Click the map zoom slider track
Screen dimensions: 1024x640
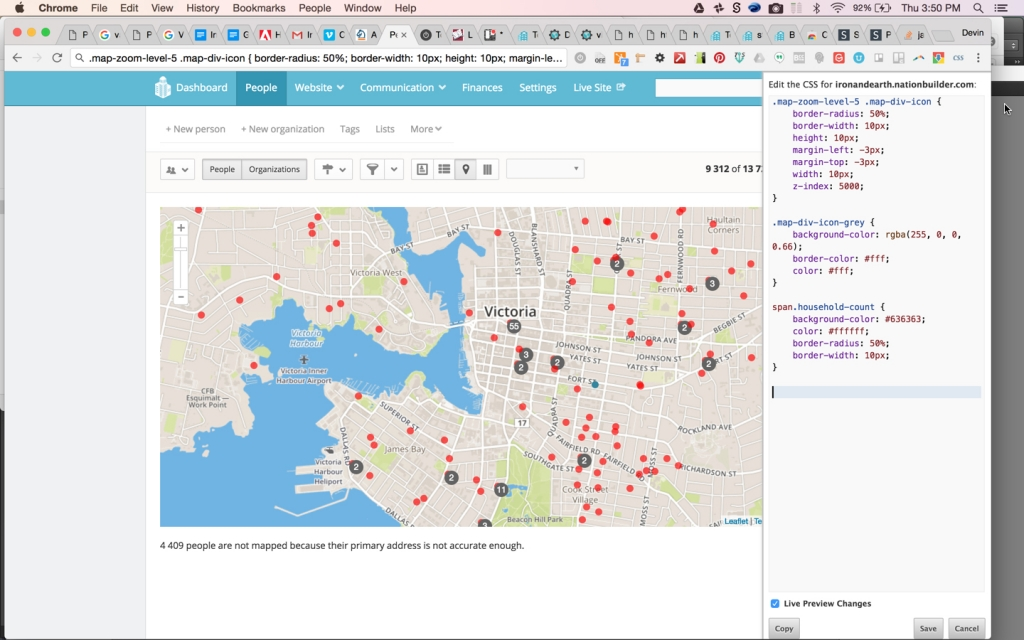[x=181, y=263]
